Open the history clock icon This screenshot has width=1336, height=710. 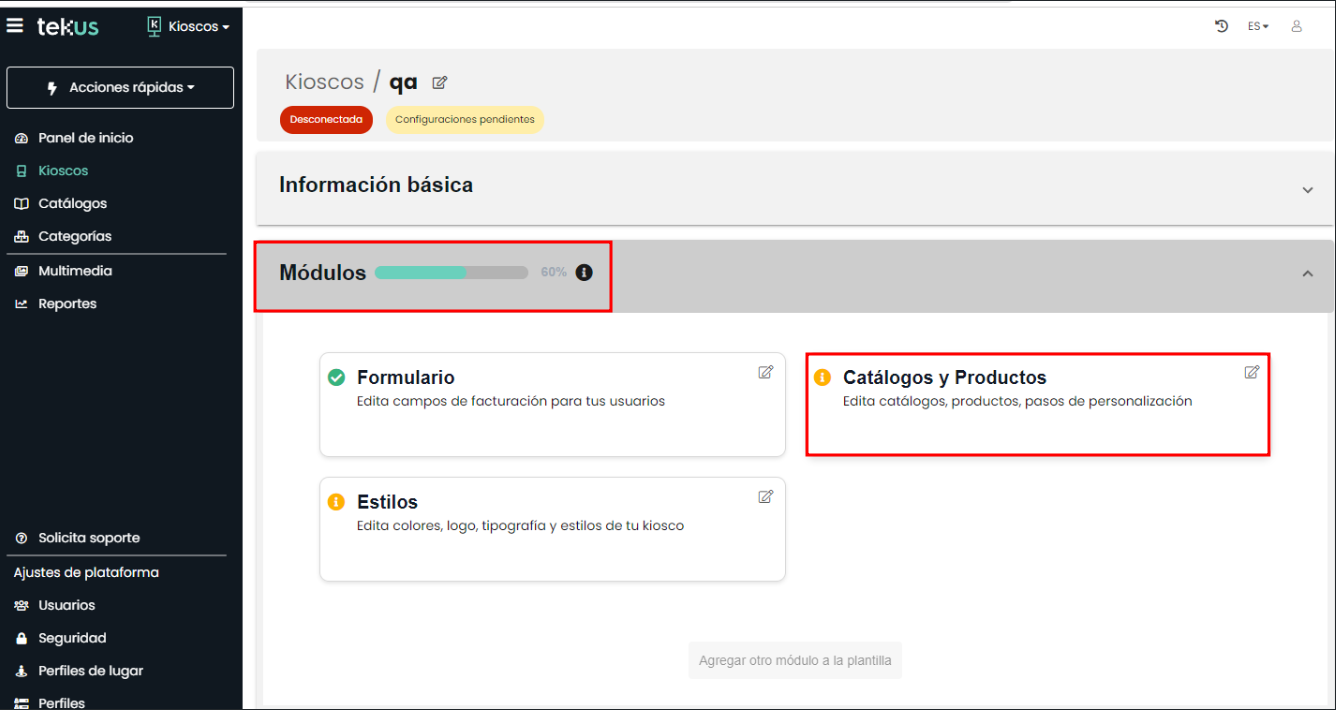1221,26
